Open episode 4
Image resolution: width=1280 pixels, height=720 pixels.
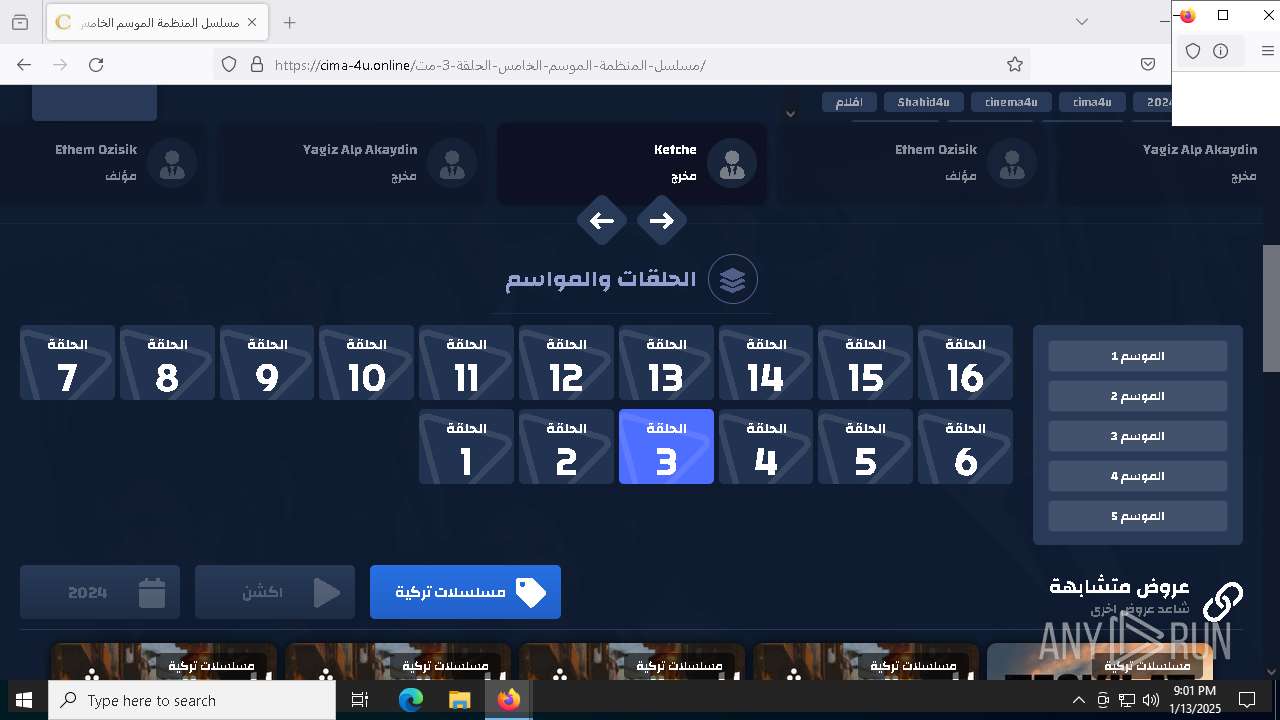point(766,446)
